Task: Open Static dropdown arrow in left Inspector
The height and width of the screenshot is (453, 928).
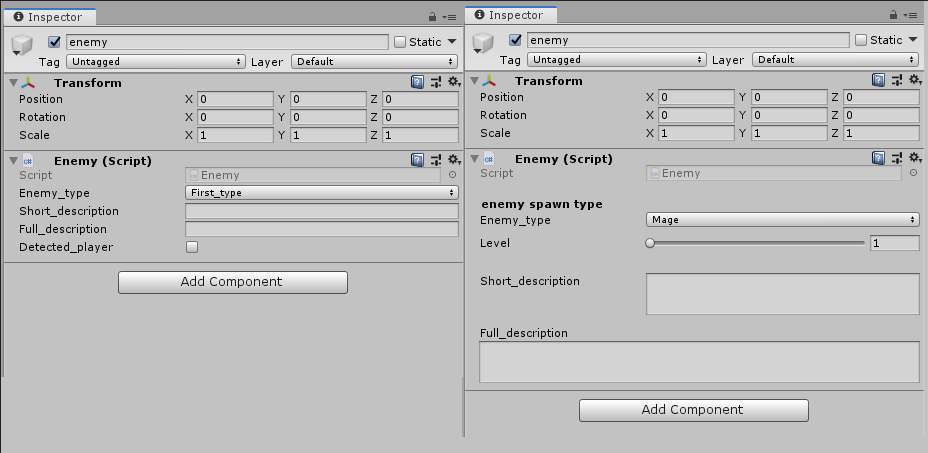Action: tap(452, 41)
